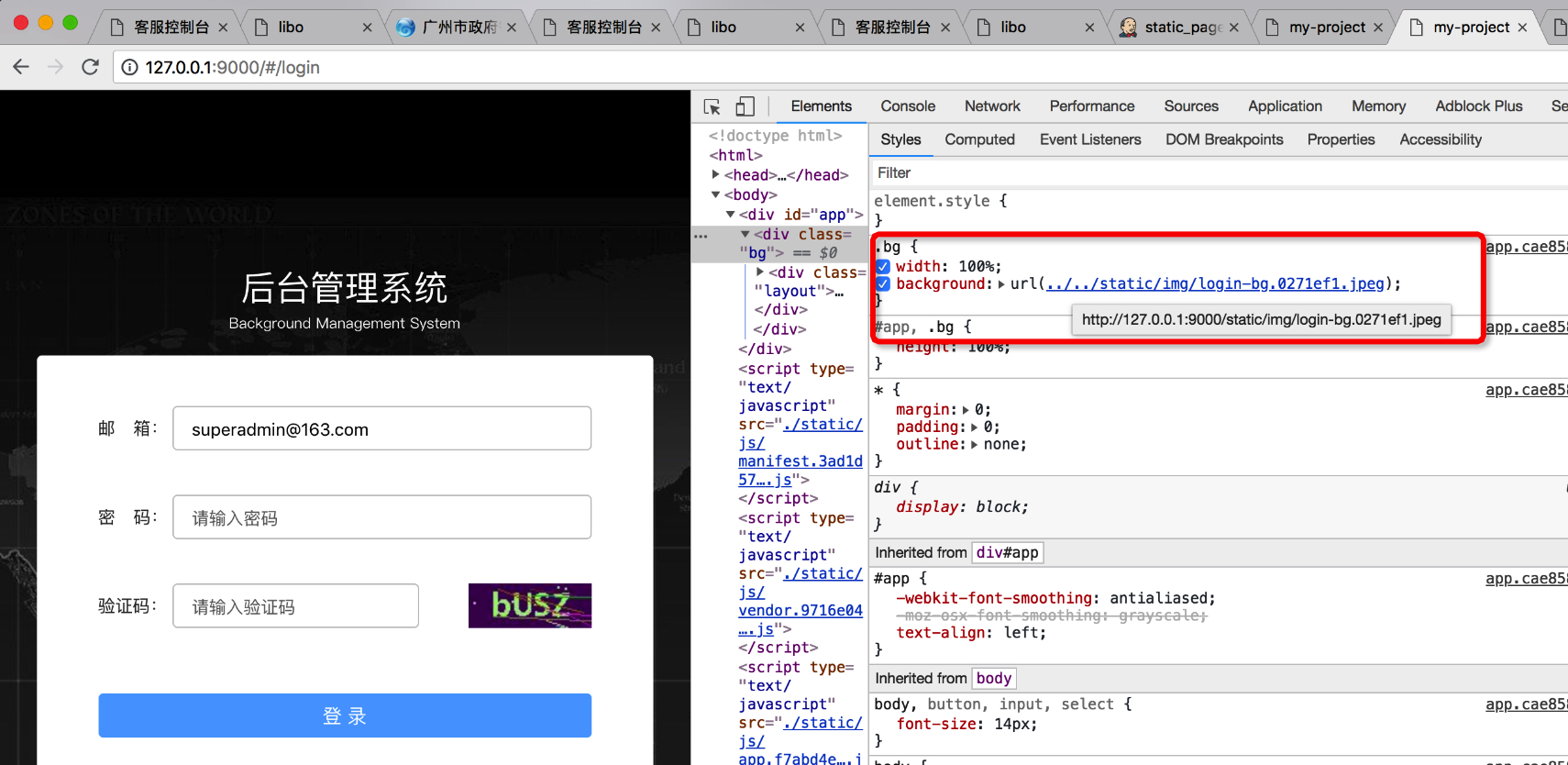
Task: Collapse the div class="bg" node
Action: click(745, 234)
